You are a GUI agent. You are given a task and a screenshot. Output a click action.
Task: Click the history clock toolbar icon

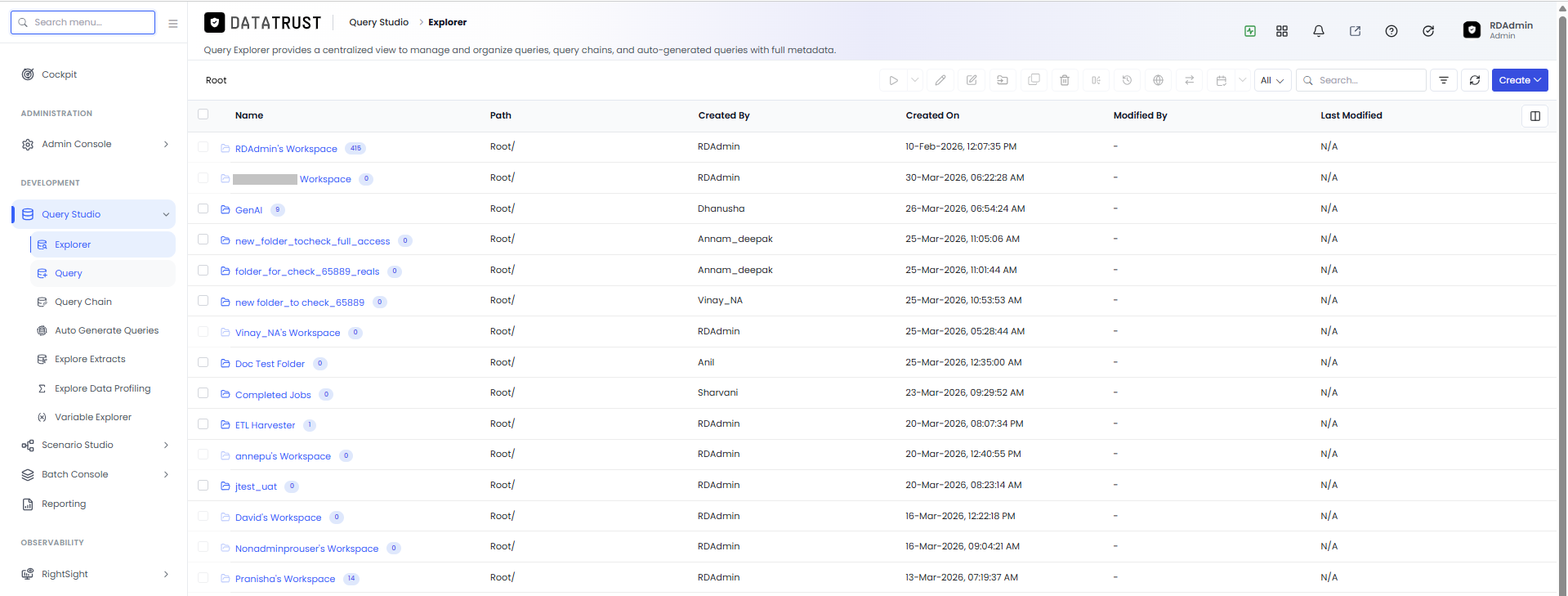click(1127, 80)
